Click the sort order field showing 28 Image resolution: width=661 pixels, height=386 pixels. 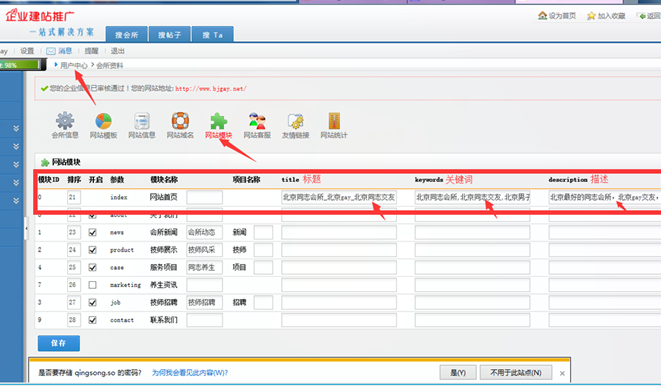(74, 320)
